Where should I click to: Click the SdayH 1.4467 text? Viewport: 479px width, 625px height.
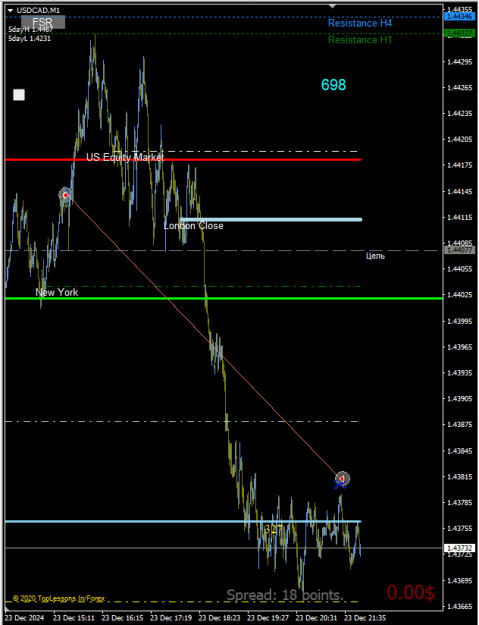point(30,30)
